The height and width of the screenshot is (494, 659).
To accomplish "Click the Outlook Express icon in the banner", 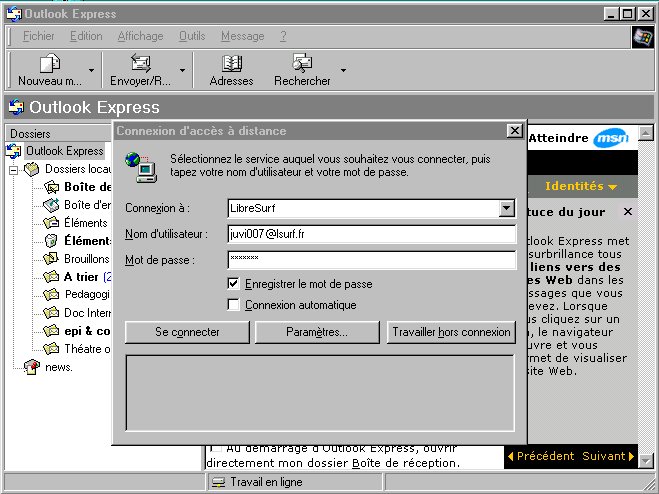I will (x=16, y=107).
